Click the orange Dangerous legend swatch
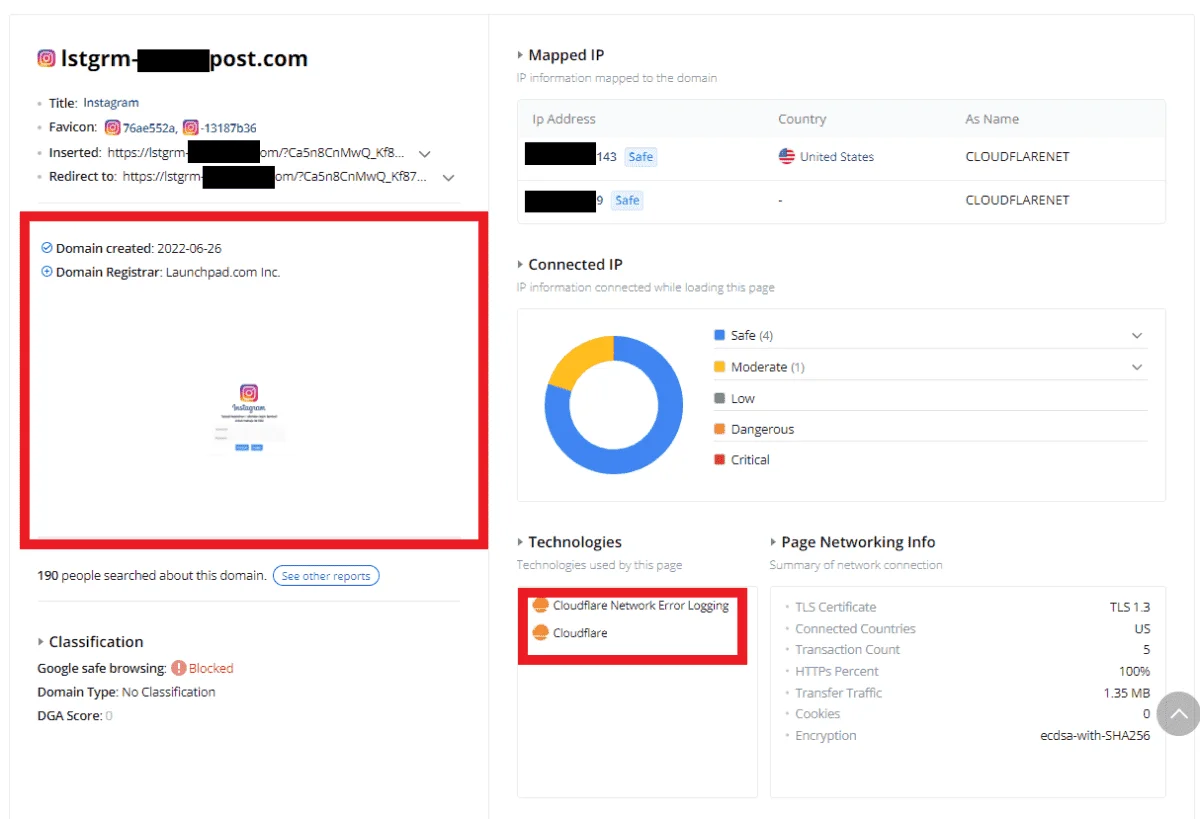1200x819 pixels. 719,429
